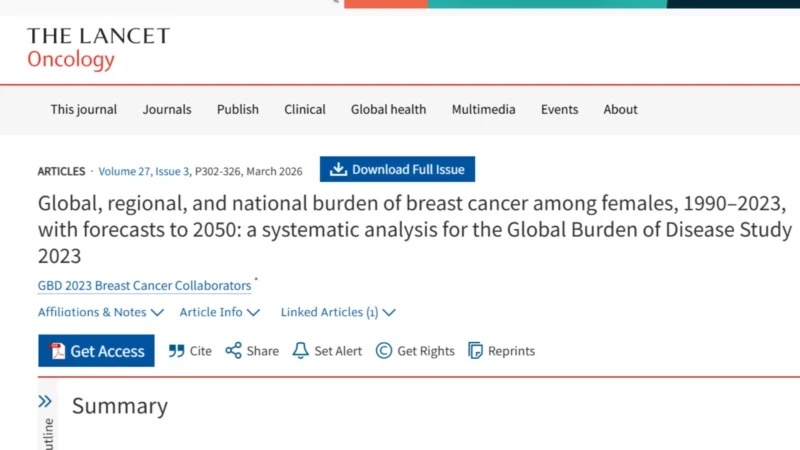Open the Publish menu
This screenshot has height=450, width=800.
pos(238,109)
